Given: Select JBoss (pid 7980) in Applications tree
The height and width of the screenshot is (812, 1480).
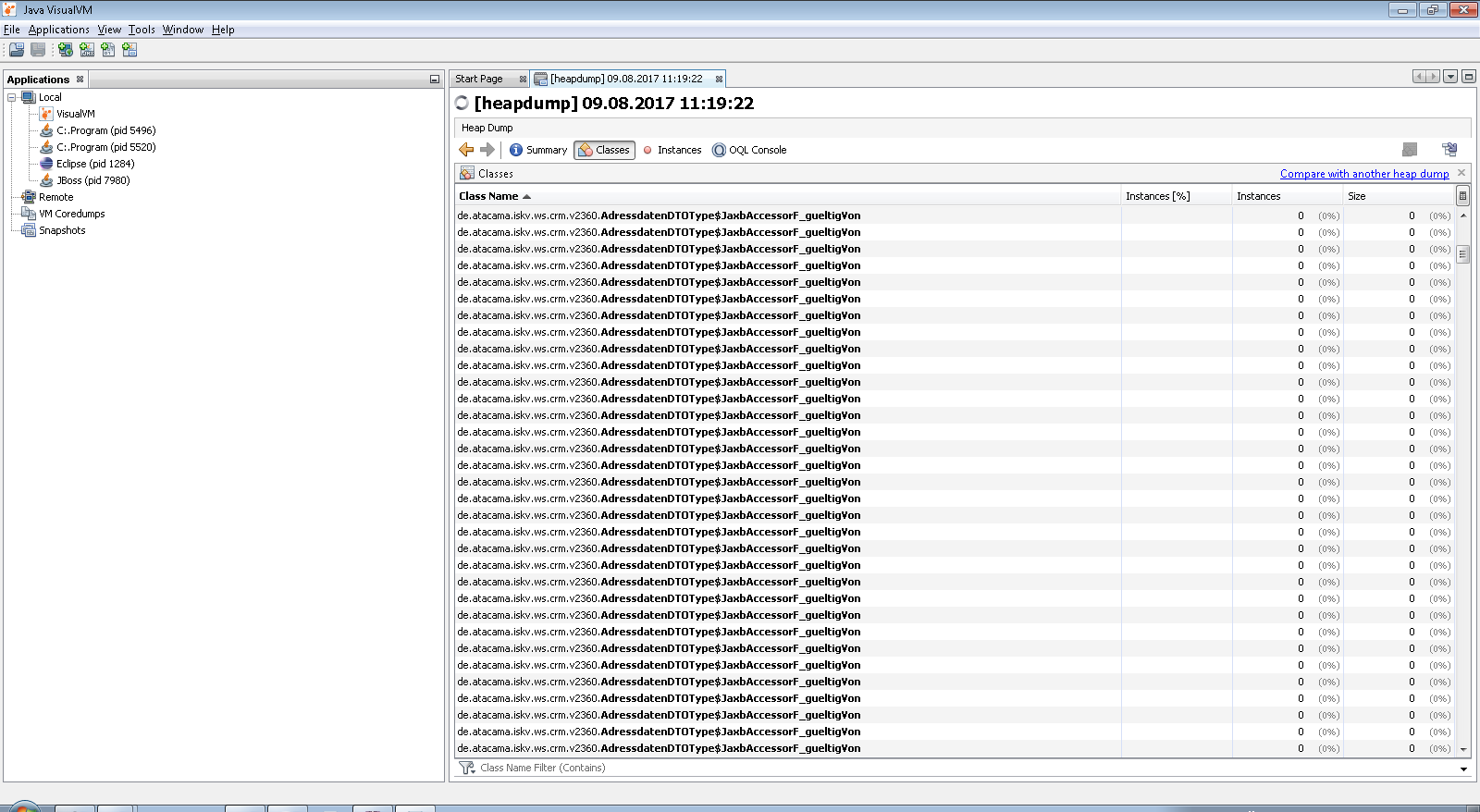Looking at the screenshot, I should 92,180.
